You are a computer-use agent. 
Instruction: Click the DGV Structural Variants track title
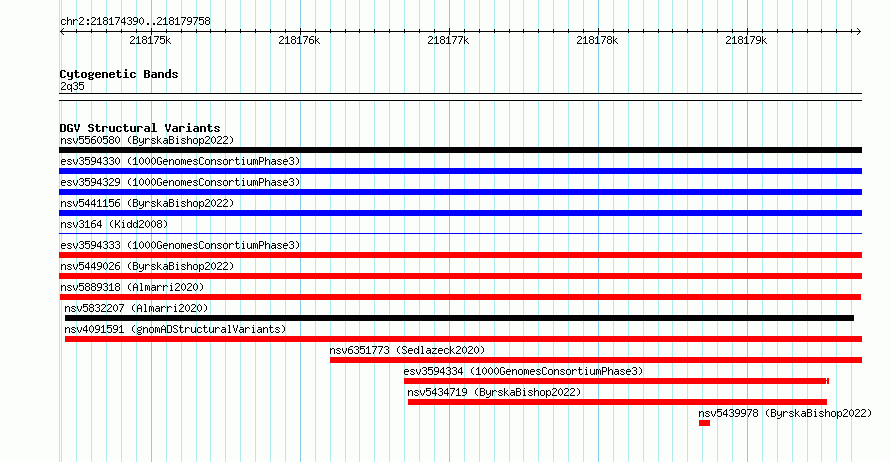tap(140, 128)
